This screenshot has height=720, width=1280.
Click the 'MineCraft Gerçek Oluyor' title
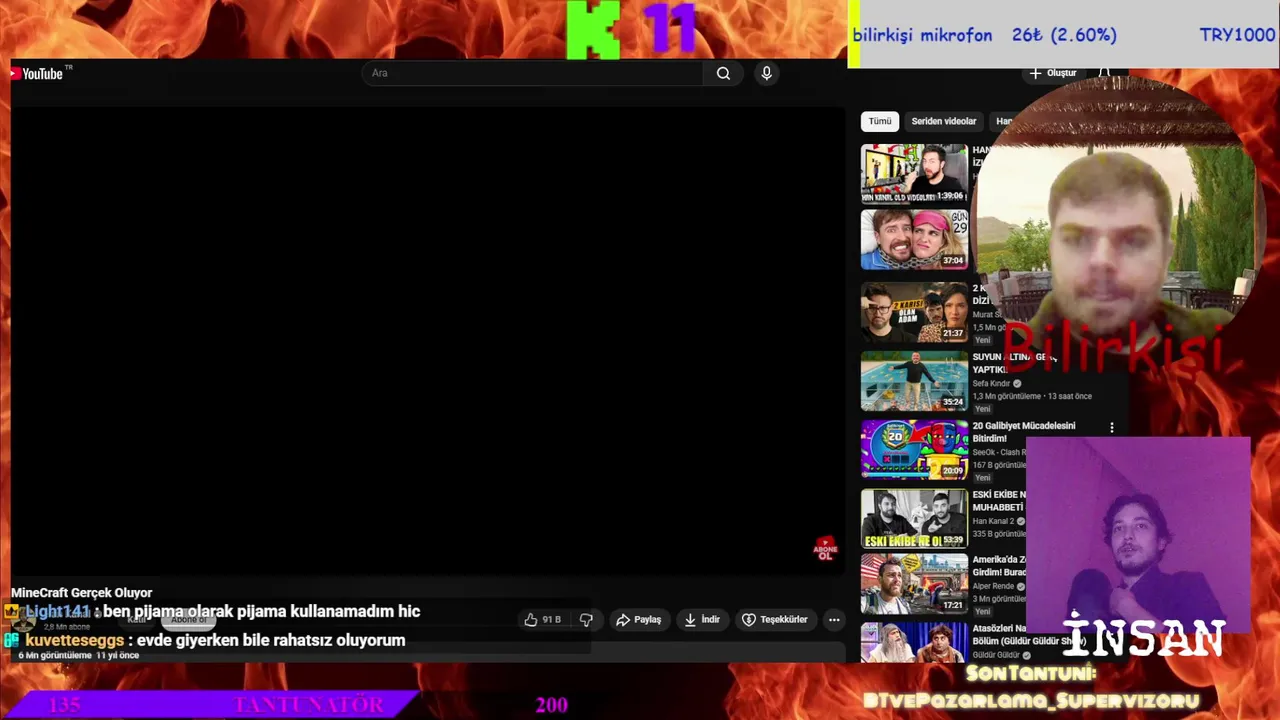[x=82, y=593]
